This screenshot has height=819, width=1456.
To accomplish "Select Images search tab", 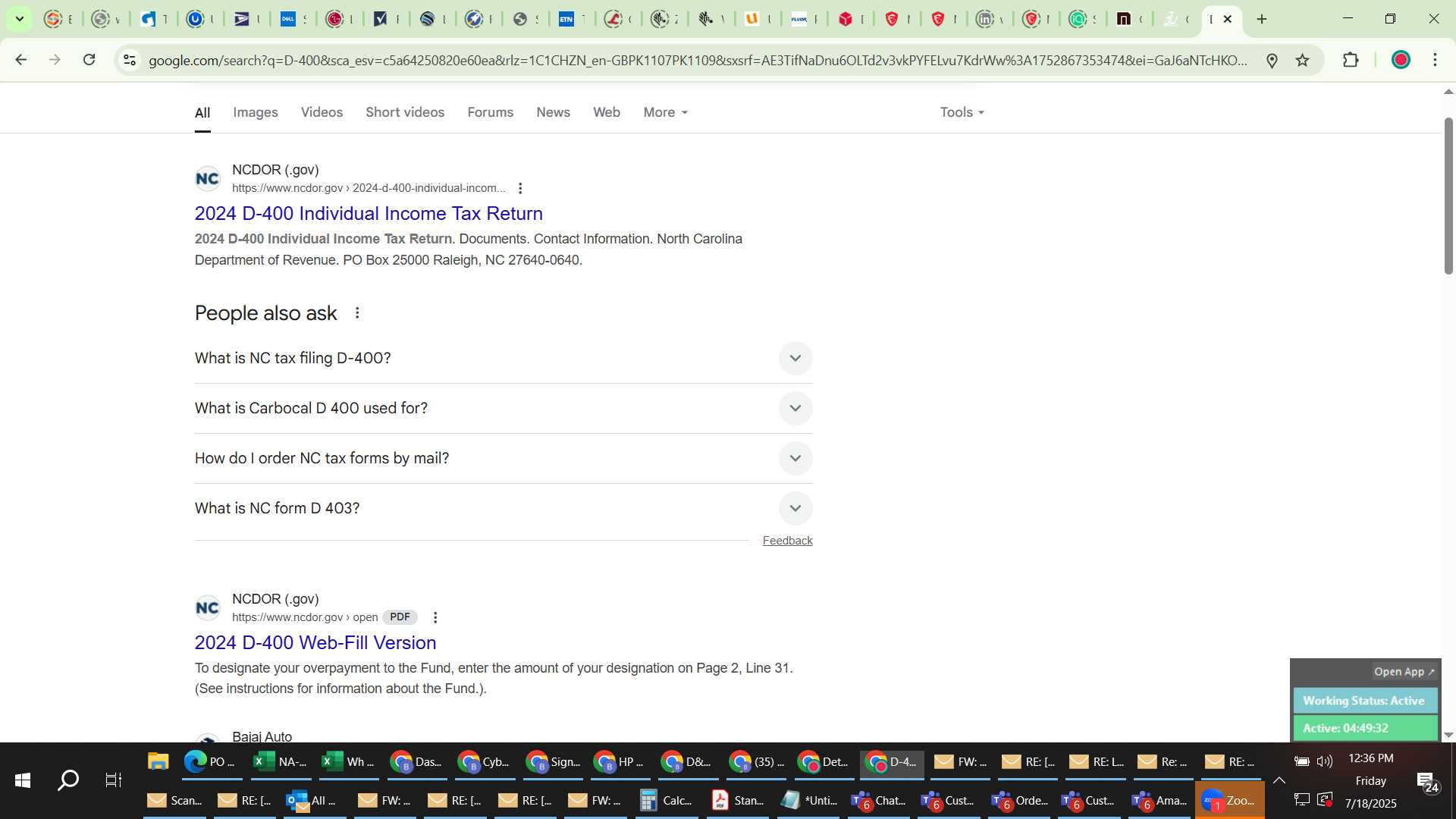I will tap(256, 112).
